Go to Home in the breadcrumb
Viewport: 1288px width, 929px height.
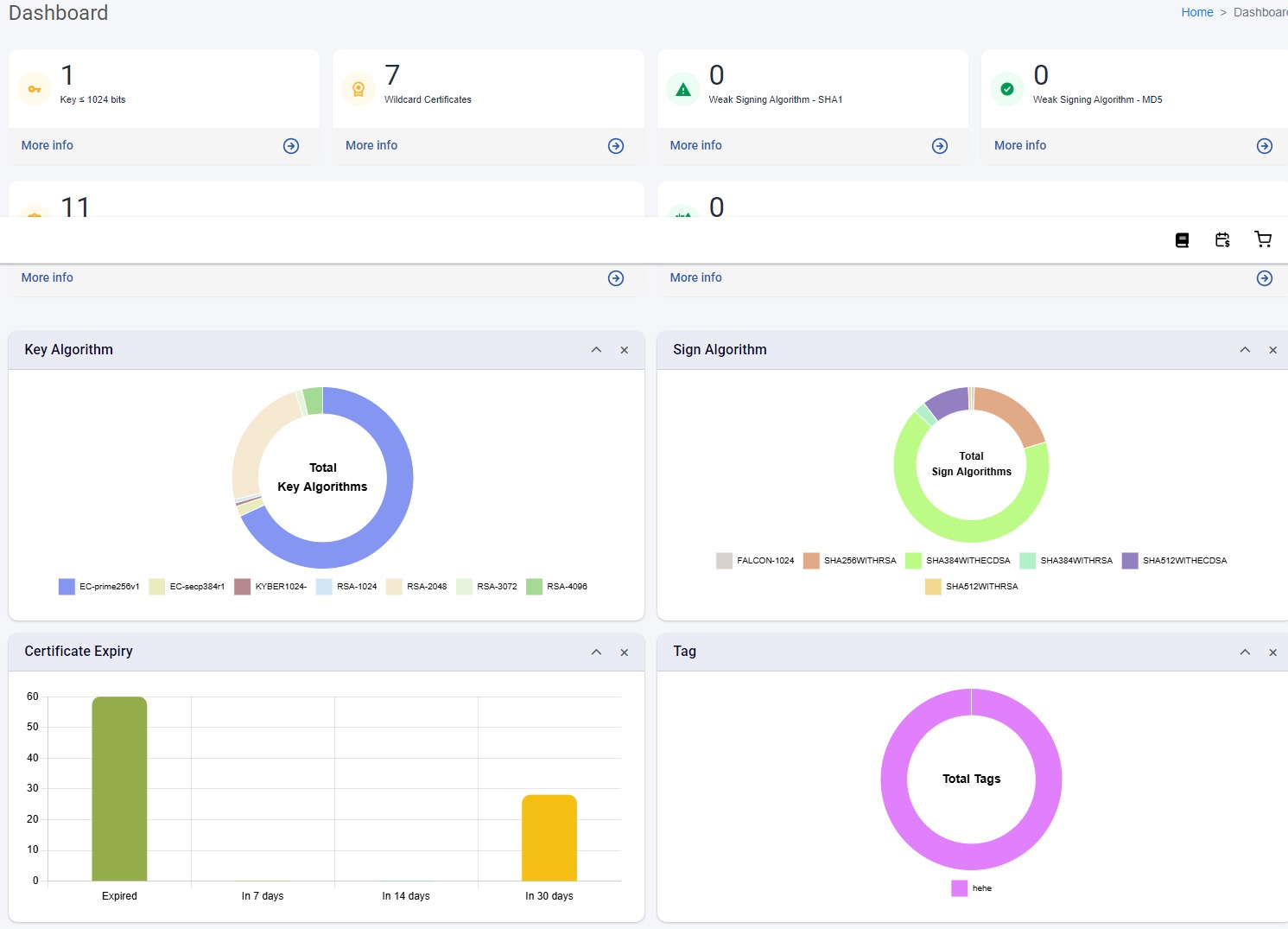pos(1197,12)
